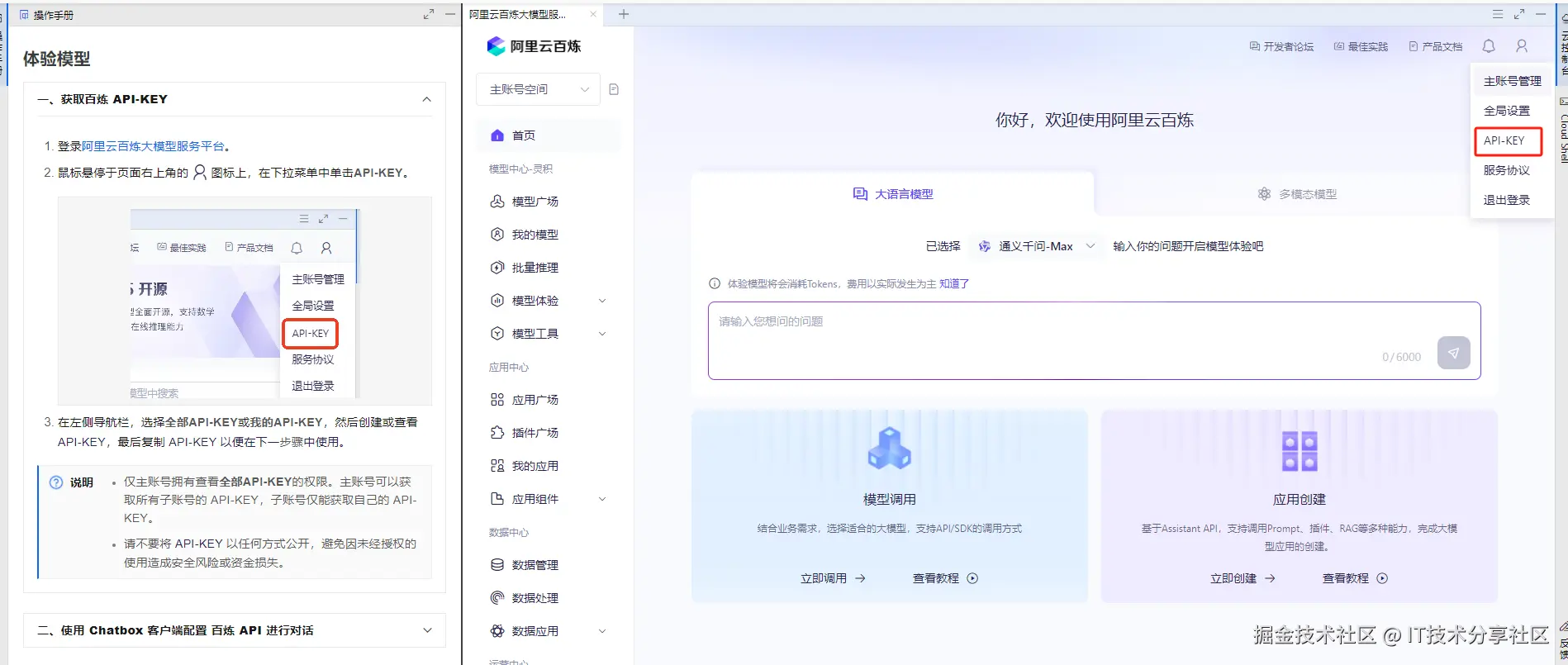
Task: Click 立即创建 on the 应用创建 card
Action: tap(1243, 578)
